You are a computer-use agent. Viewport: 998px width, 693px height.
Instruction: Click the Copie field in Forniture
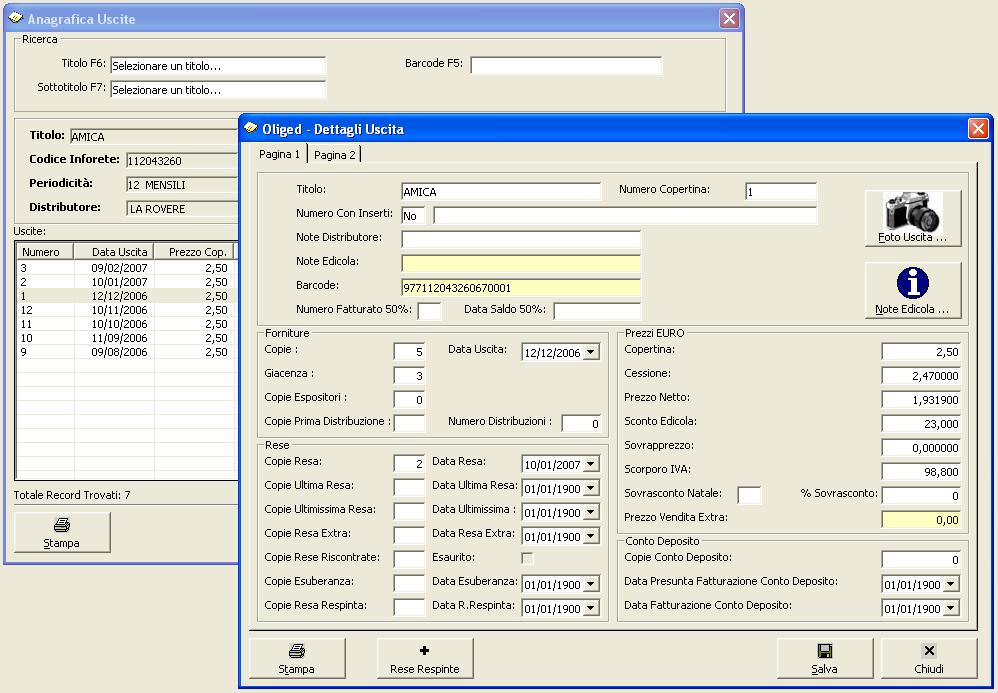click(x=409, y=352)
